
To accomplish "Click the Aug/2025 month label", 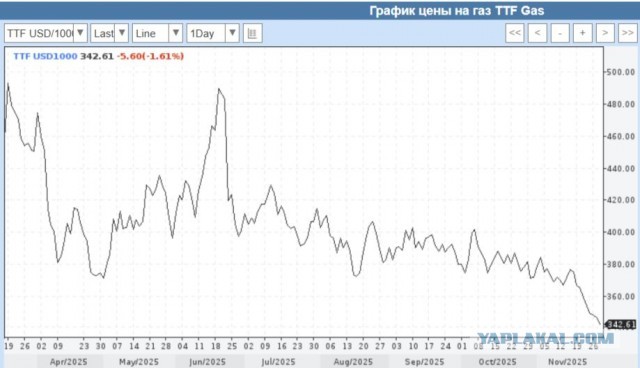I will (x=353, y=362).
